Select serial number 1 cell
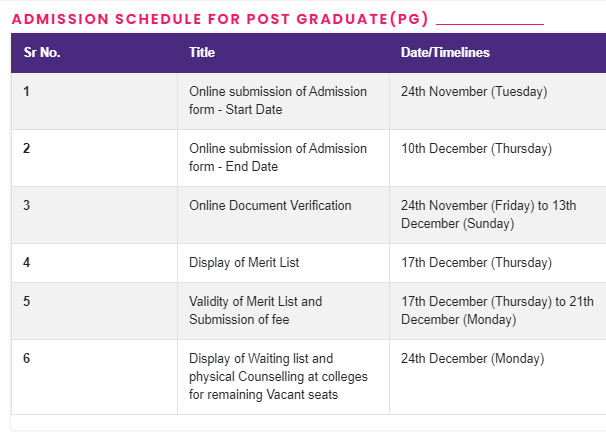606x434 pixels. tap(27, 91)
